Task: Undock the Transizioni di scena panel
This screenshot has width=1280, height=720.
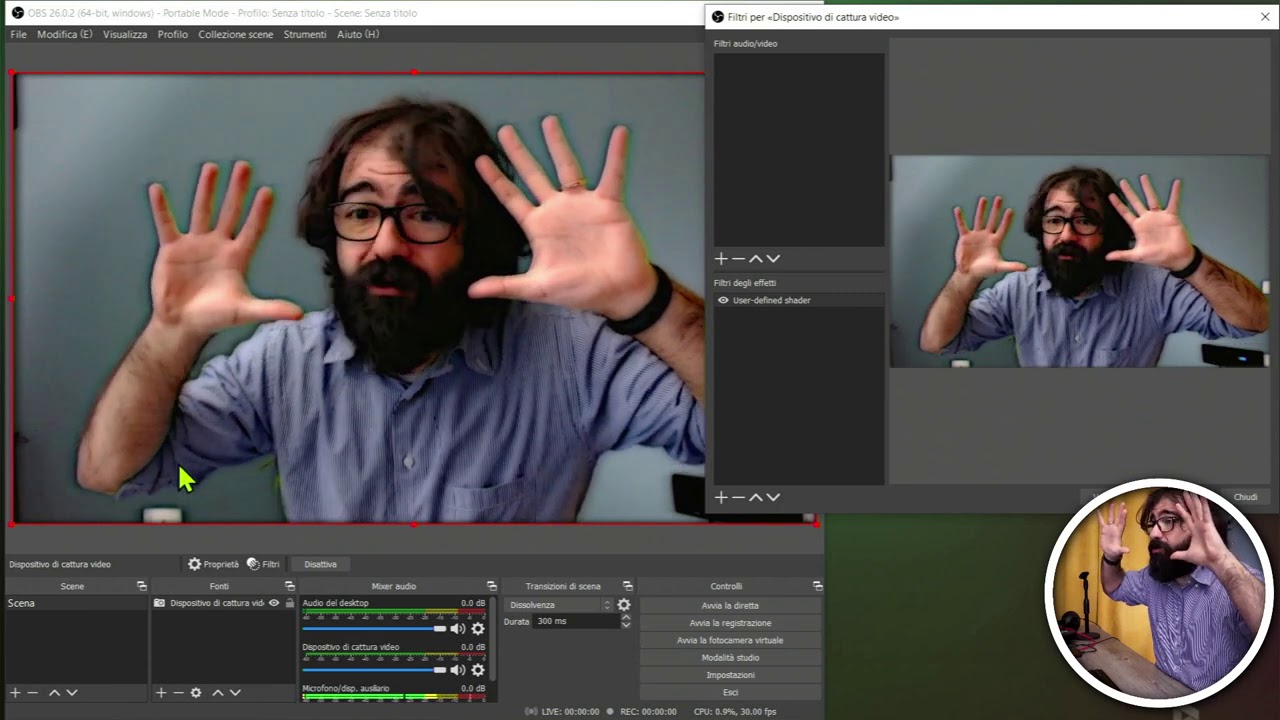Action: [x=627, y=586]
